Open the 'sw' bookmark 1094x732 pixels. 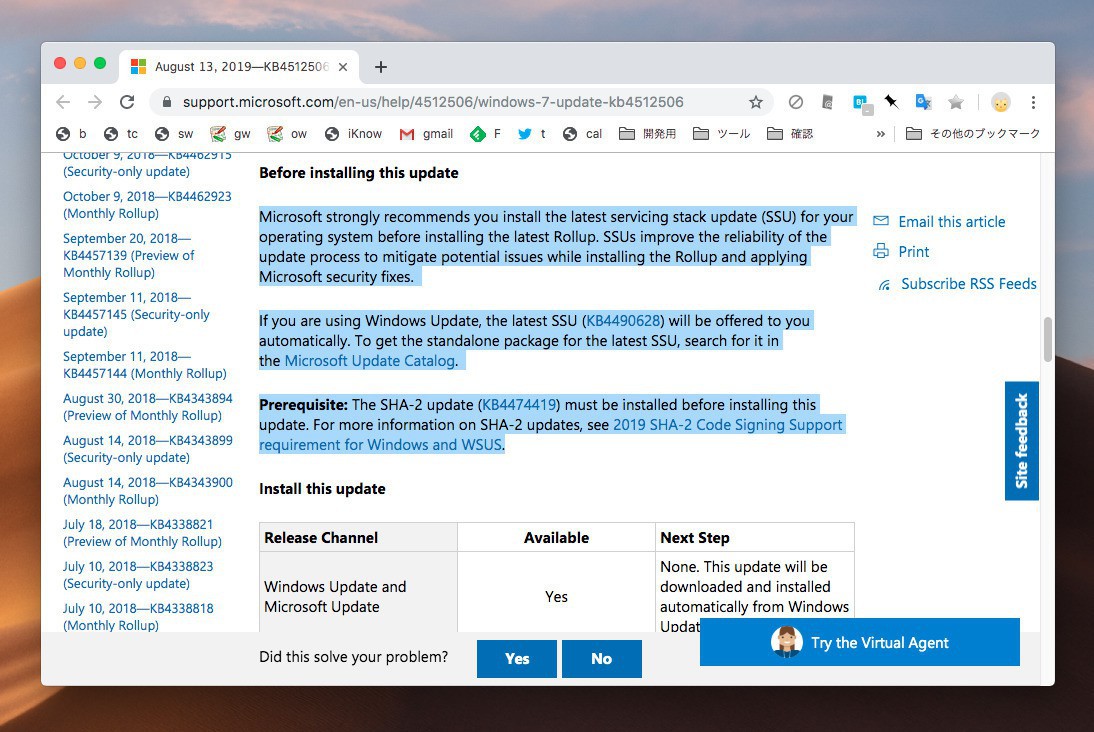point(174,134)
